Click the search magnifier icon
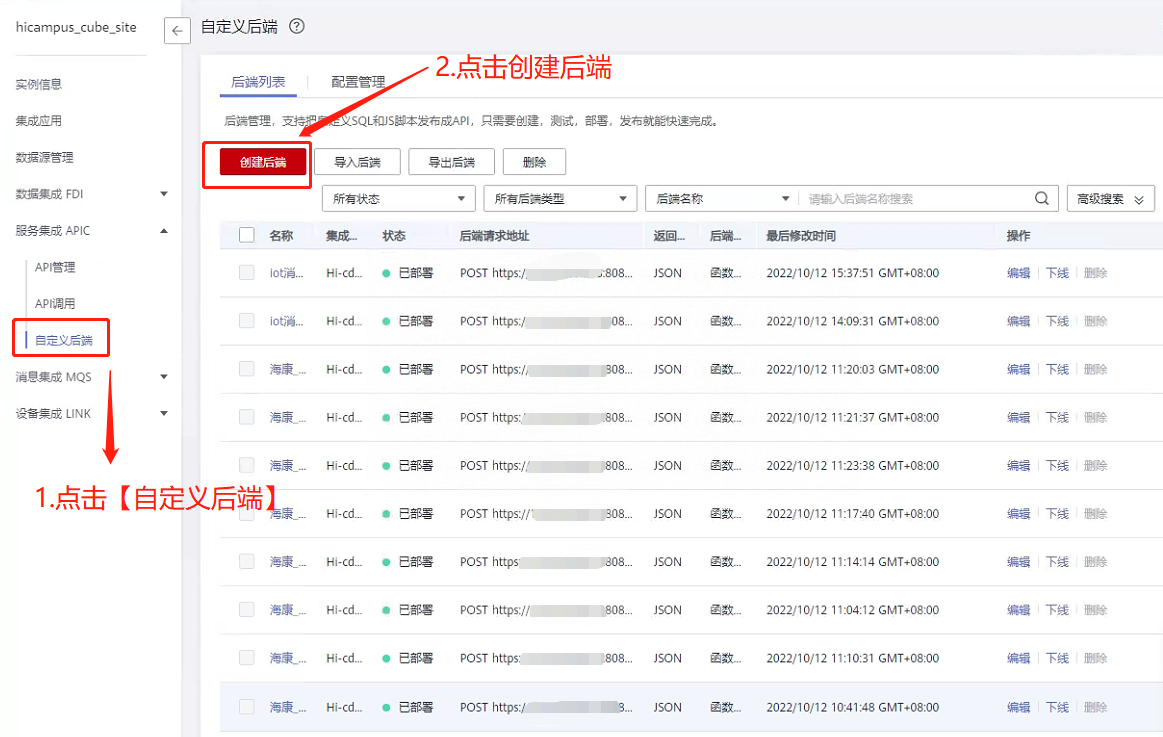 pos(1042,199)
